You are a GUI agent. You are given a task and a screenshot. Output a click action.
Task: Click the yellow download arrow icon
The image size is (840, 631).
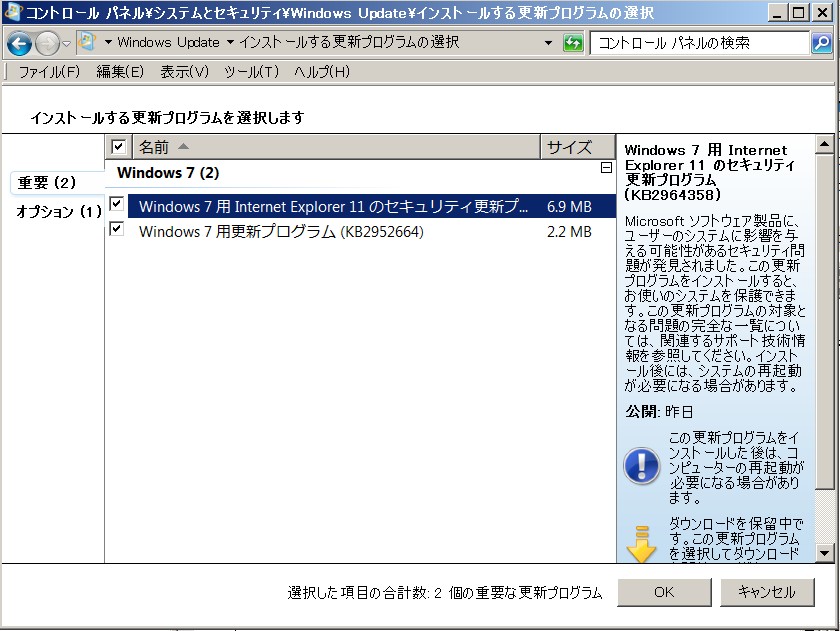click(x=641, y=545)
